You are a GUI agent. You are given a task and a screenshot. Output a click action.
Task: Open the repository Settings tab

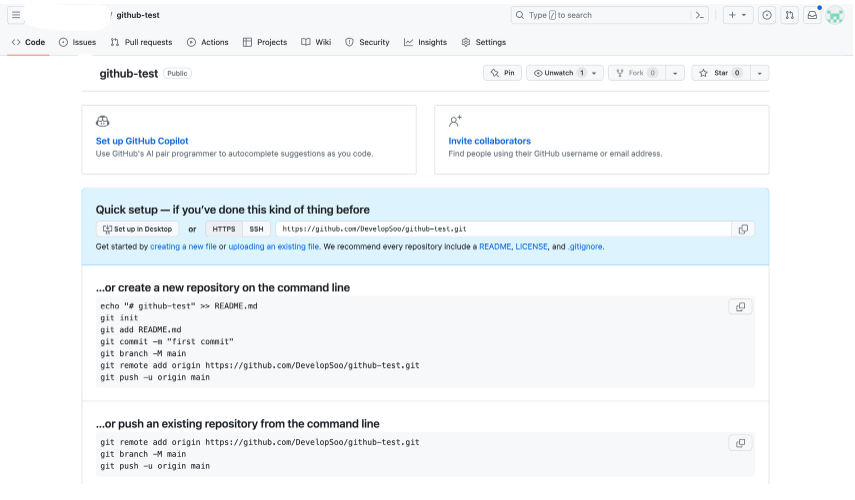coord(484,42)
